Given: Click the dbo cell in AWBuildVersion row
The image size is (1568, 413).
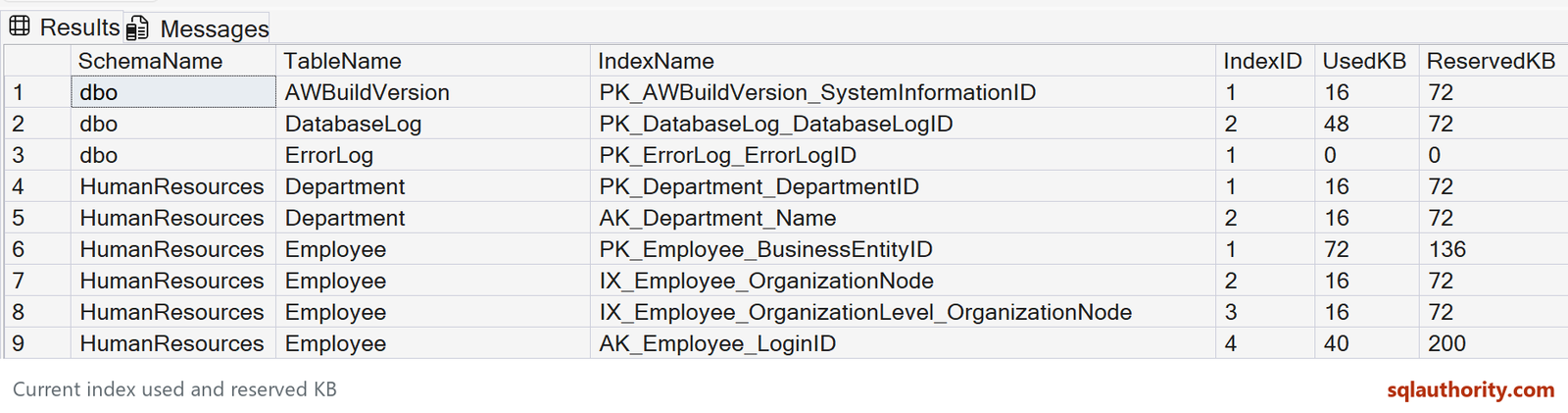Looking at the screenshot, I should (173, 92).
